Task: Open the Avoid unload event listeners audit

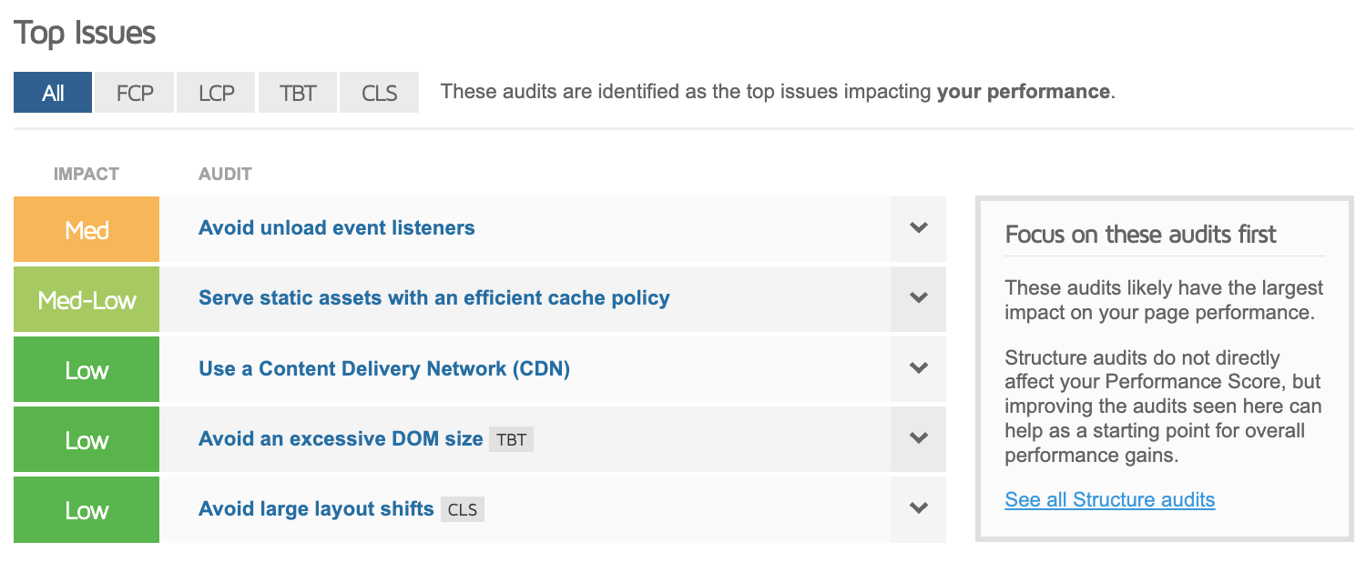Action: coord(336,228)
